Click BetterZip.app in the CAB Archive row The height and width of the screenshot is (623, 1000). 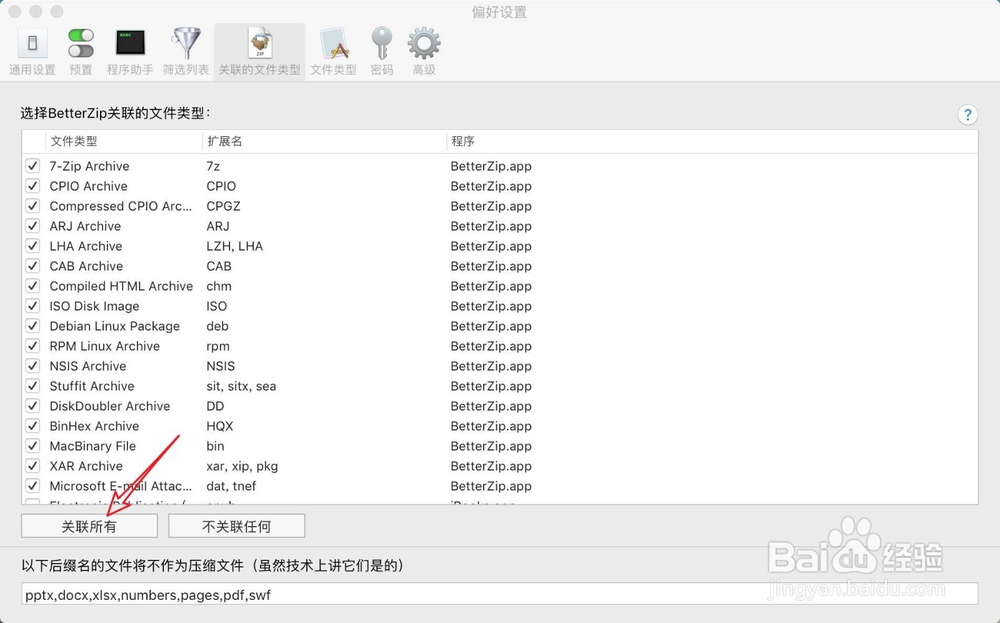pos(491,266)
